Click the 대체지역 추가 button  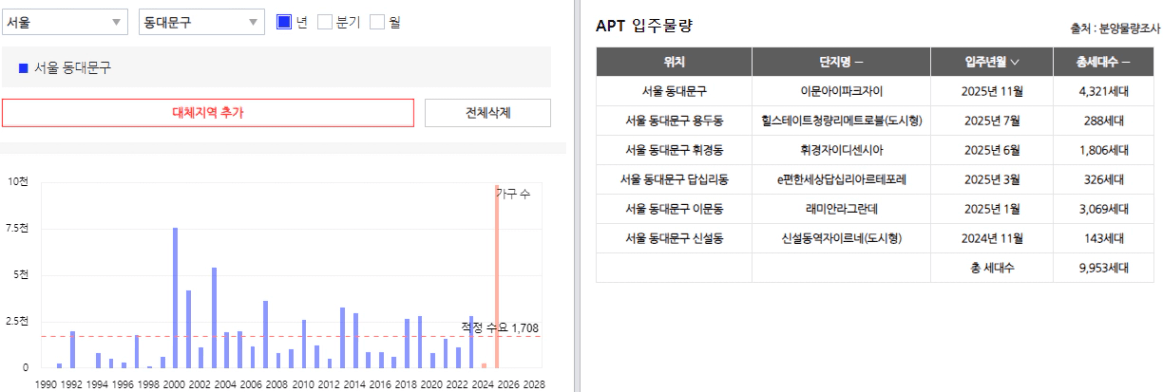tap(208, 113)
